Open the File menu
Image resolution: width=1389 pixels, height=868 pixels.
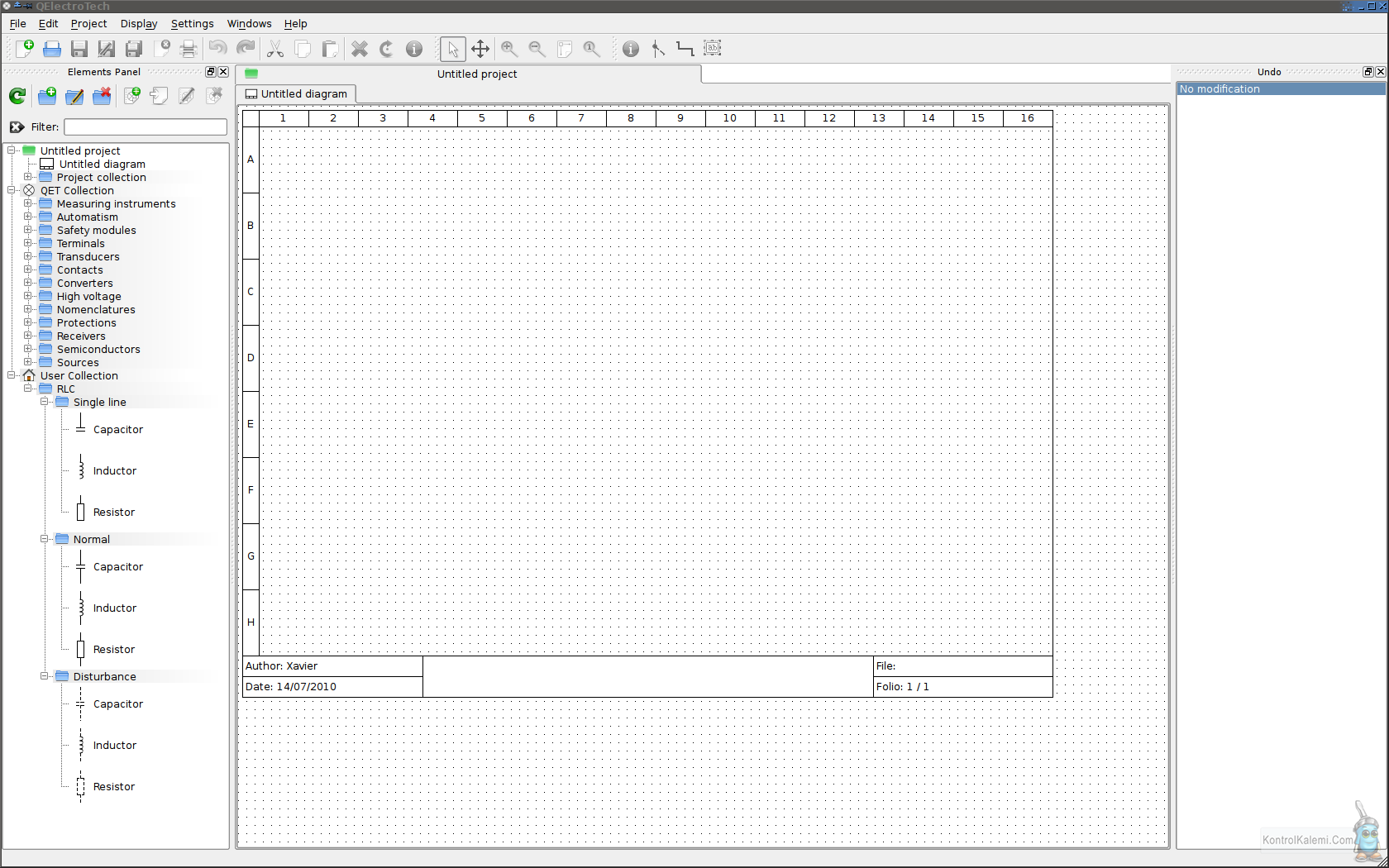pos(17,24)
